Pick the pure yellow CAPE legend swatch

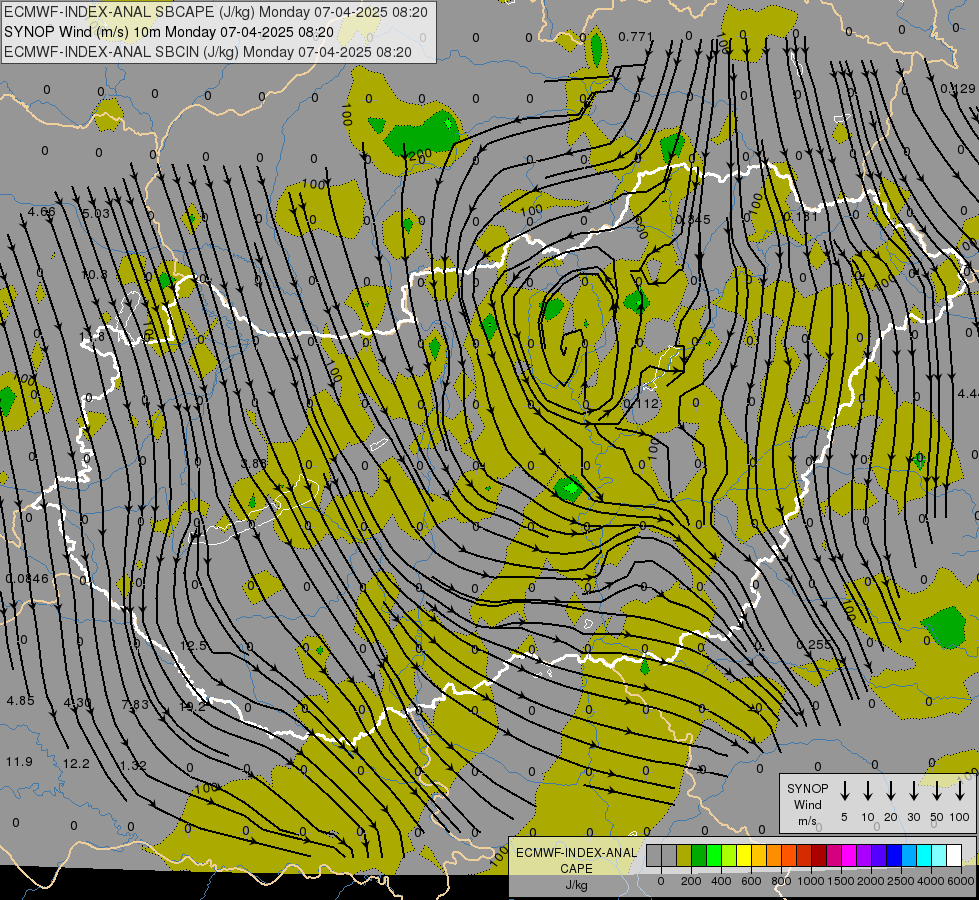(x=744, y=855)
